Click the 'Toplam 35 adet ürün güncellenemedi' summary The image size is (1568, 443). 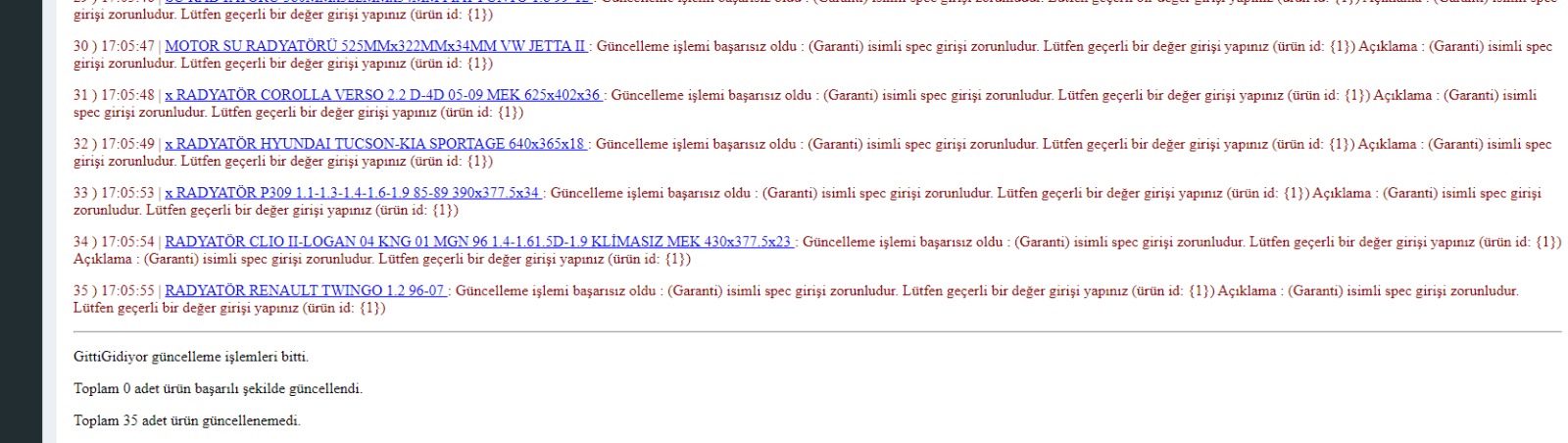pos(187,420)
